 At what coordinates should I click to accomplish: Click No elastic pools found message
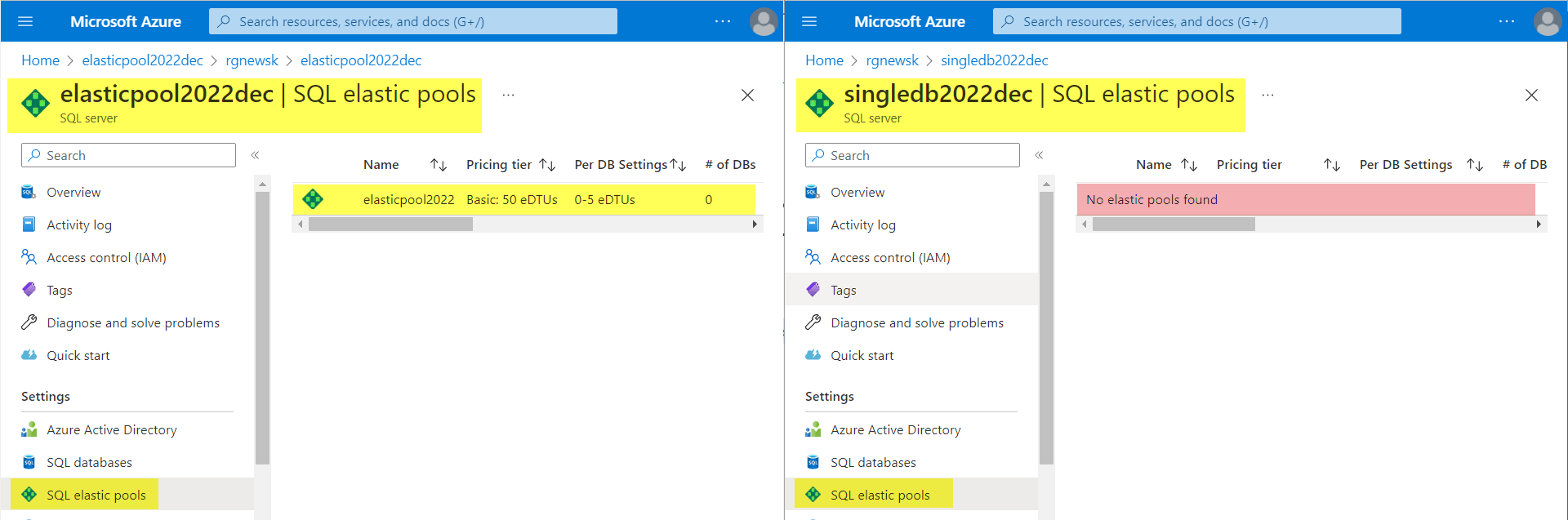point(1151,199)
